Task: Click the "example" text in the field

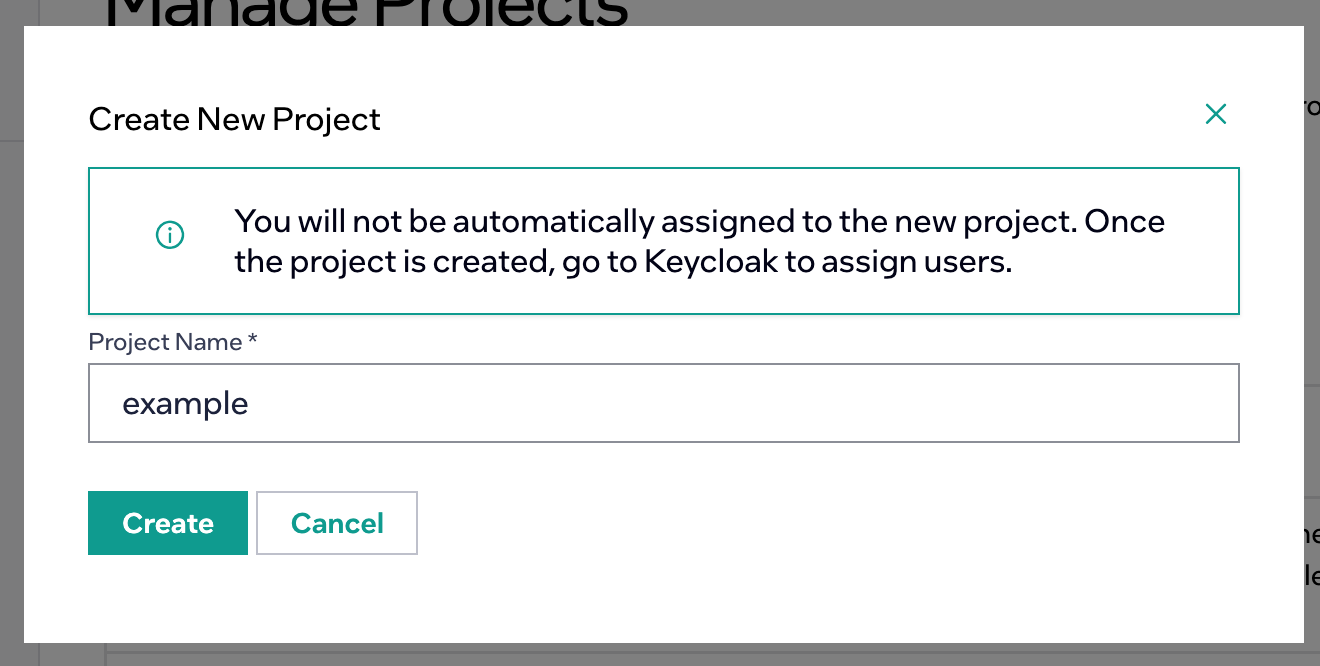Action: pos(185,404)
